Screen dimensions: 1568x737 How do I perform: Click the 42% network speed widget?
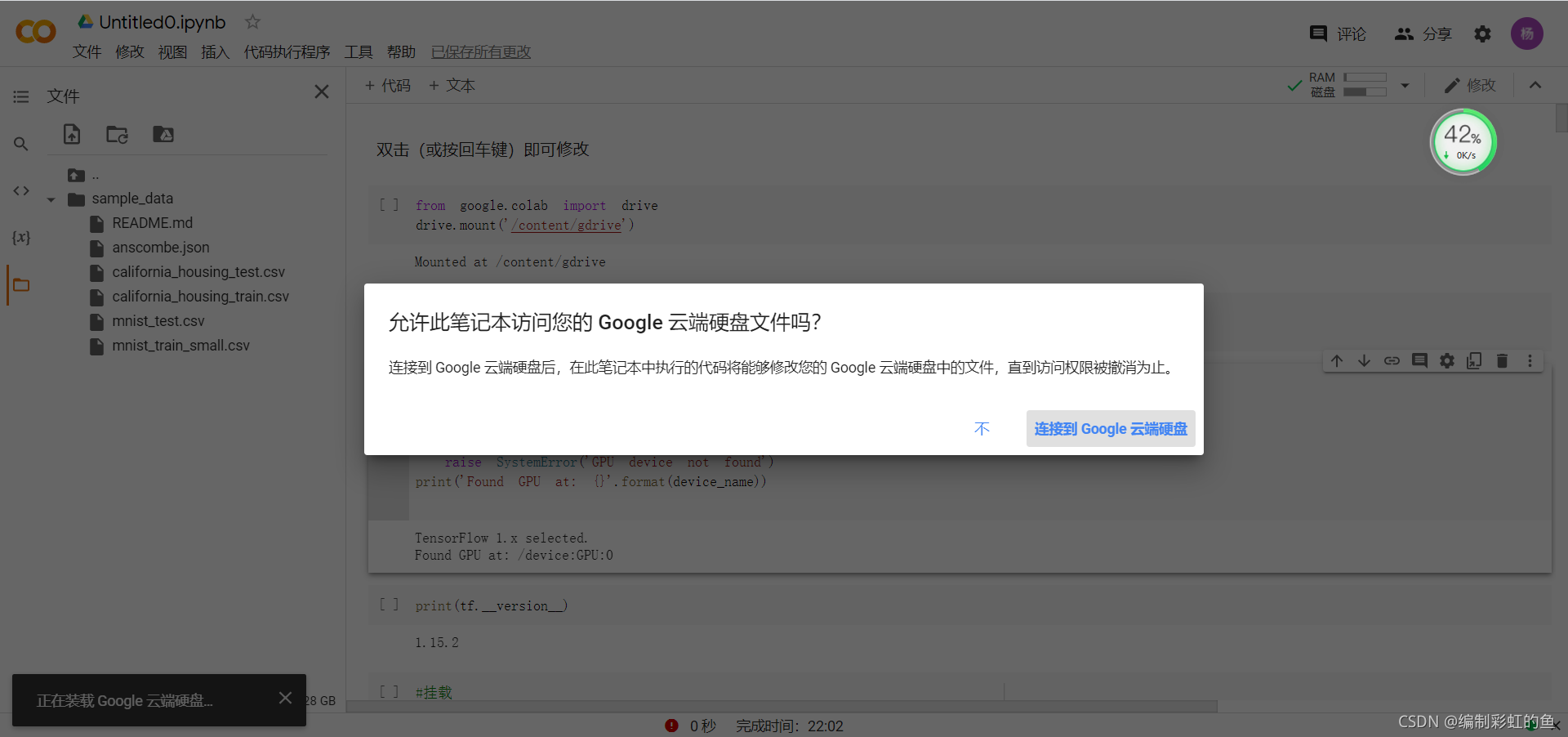(x=1463, y=142)
